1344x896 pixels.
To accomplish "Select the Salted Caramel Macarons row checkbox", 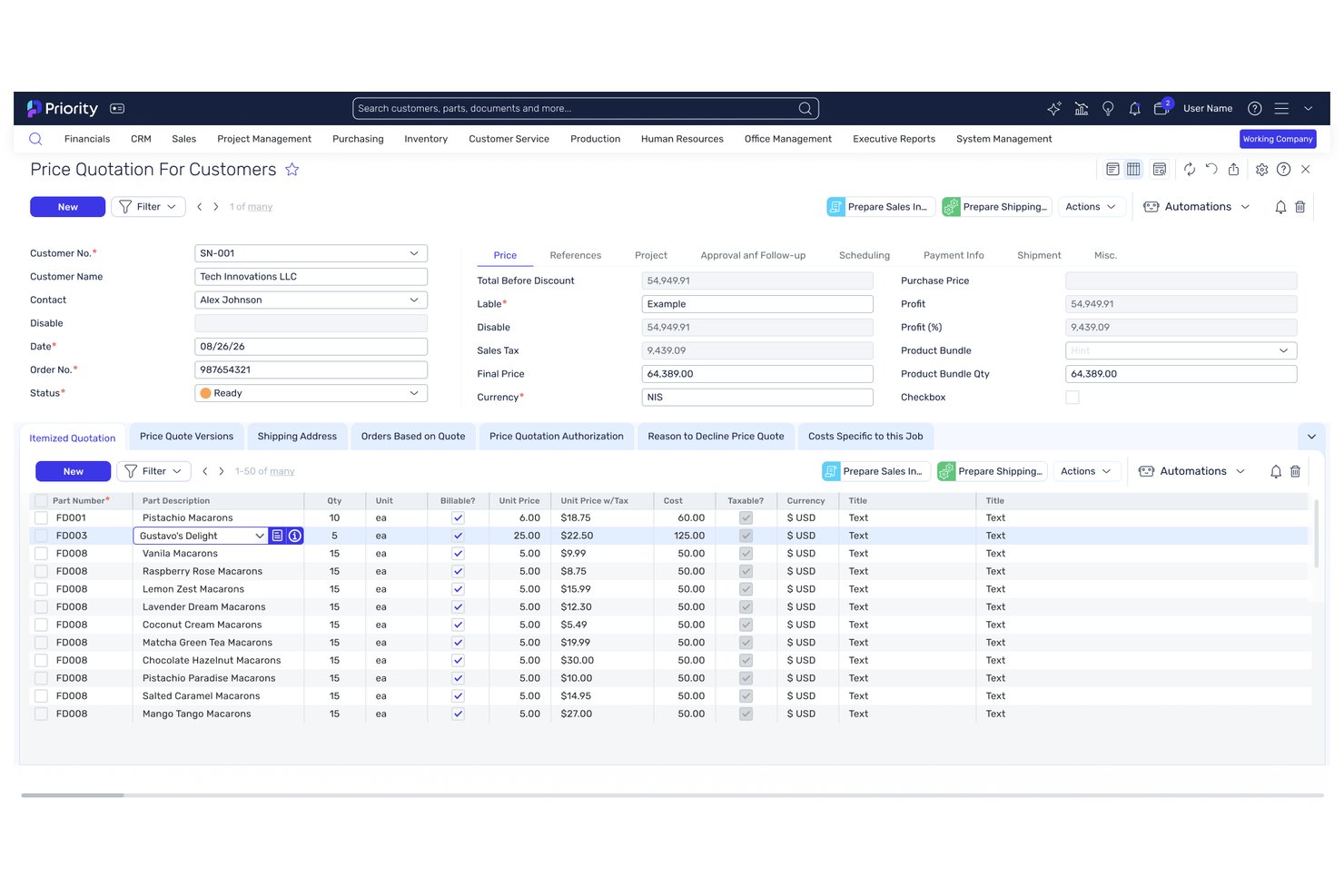I will 41,696.
